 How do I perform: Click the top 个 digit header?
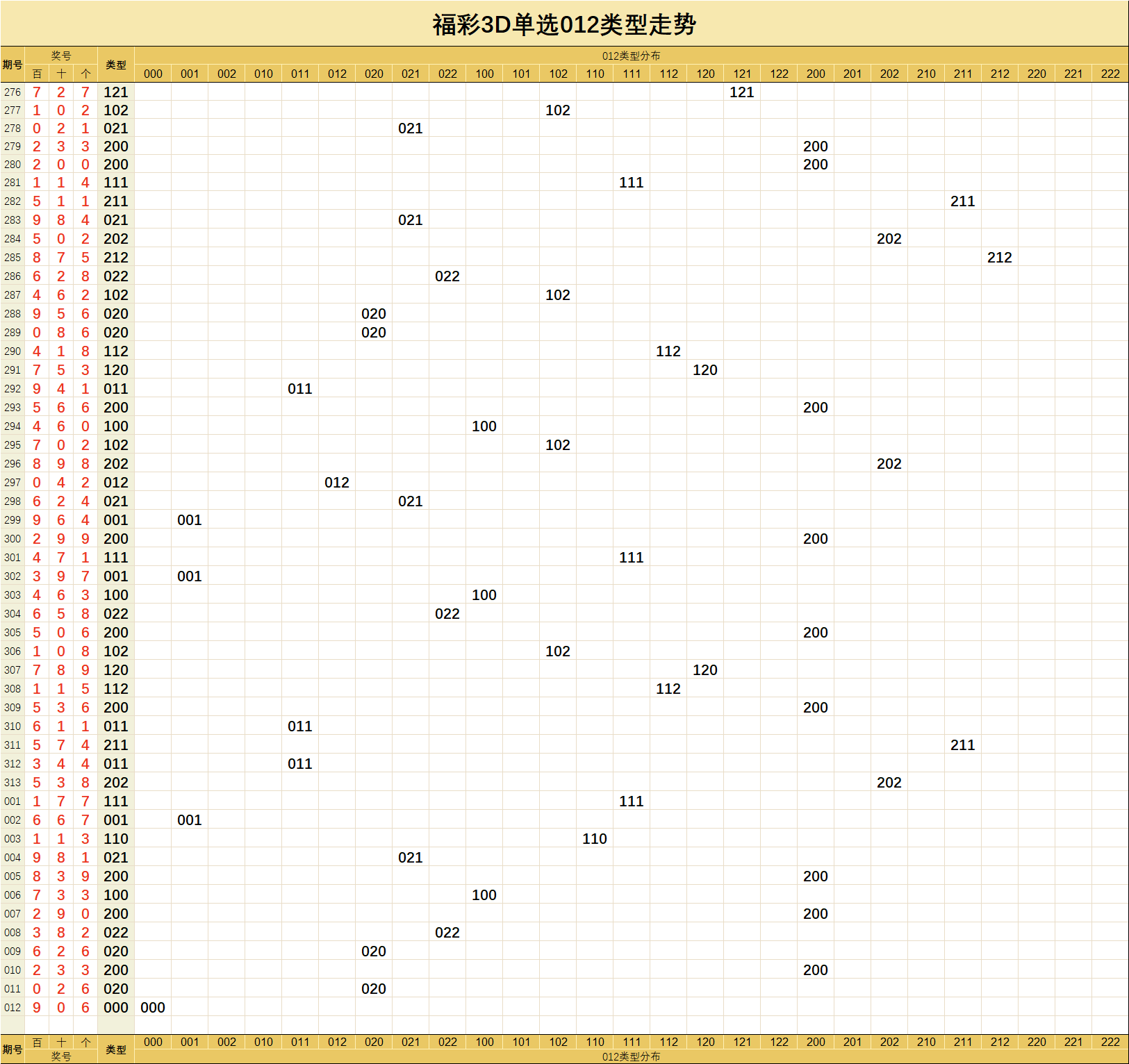(x=85, y=74)
